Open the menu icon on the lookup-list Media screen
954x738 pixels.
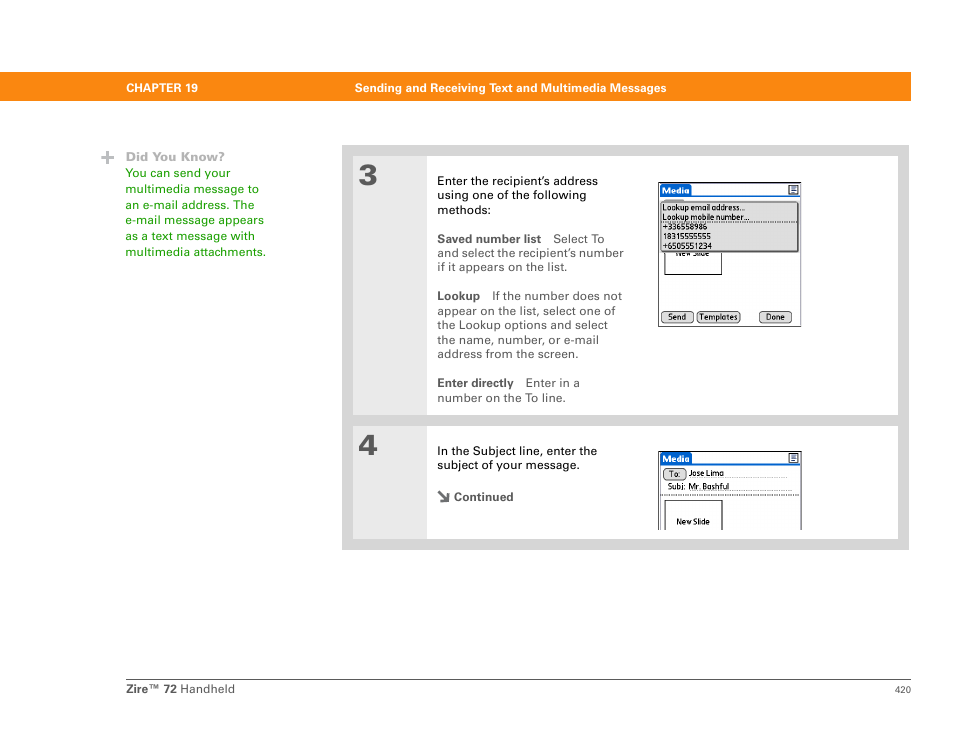[793, 190]
